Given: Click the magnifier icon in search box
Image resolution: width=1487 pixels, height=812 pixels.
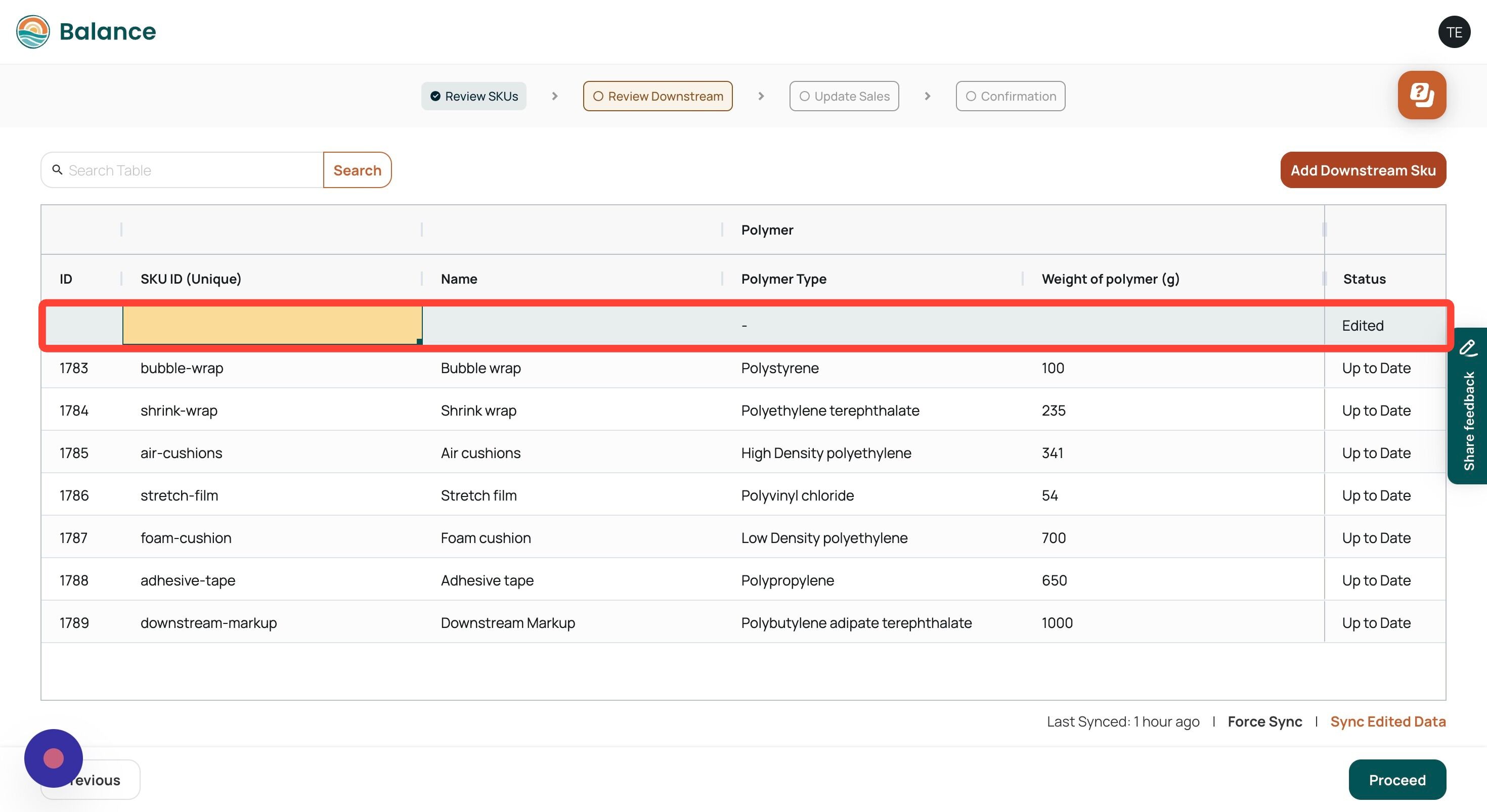Looking at the screenshot, I should click(x=57, y=170).
